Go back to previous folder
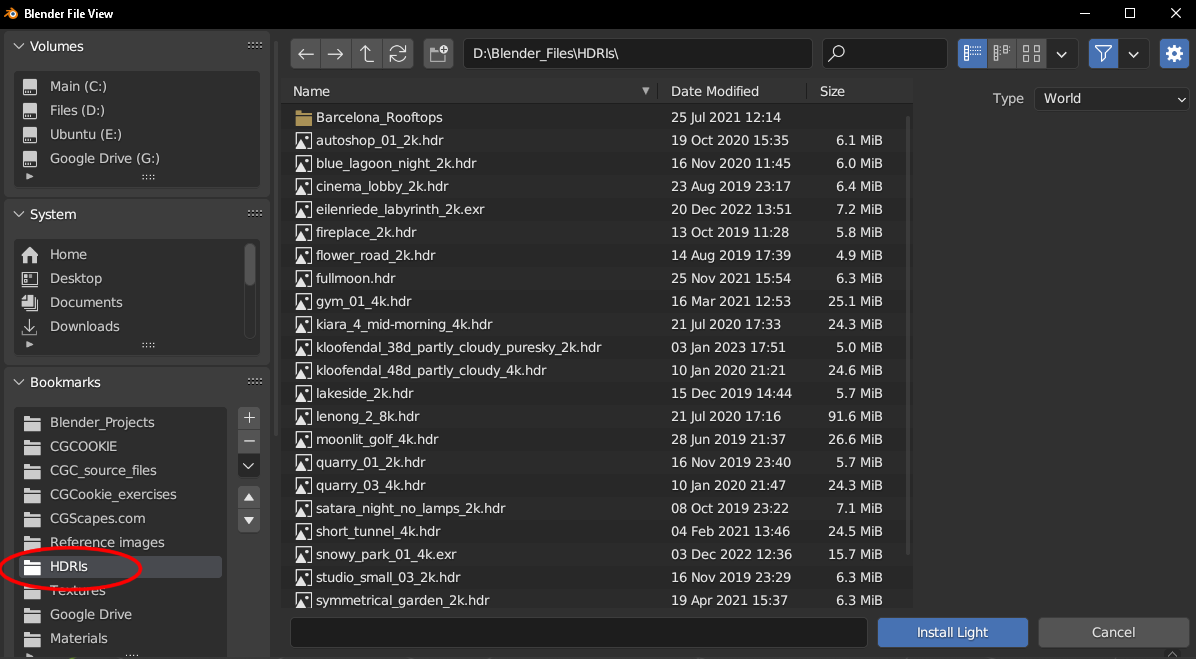This screenshot has width=1196, height=659. pyautogui.click(x=306, y=53)
